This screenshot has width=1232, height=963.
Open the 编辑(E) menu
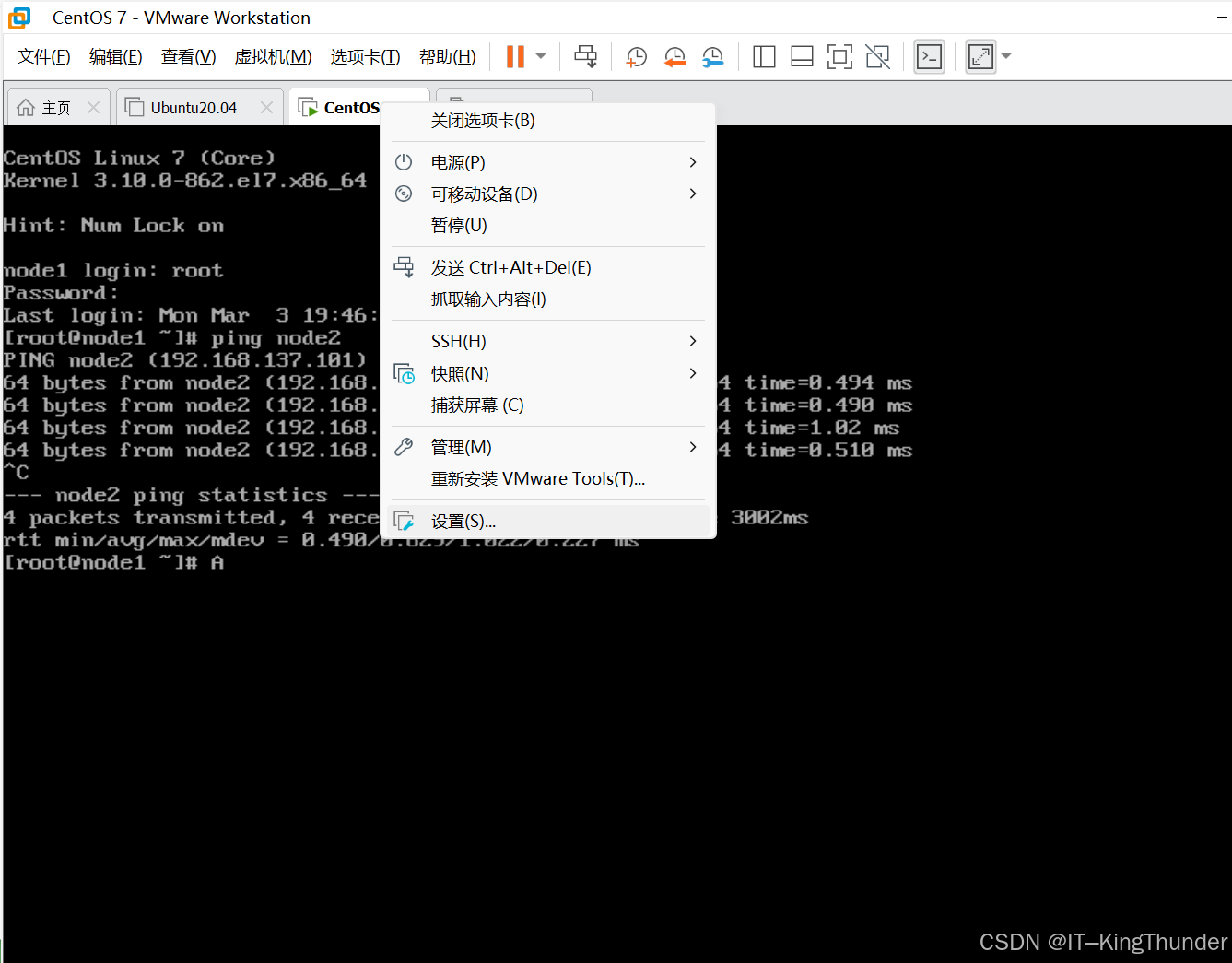coord(115,57)
